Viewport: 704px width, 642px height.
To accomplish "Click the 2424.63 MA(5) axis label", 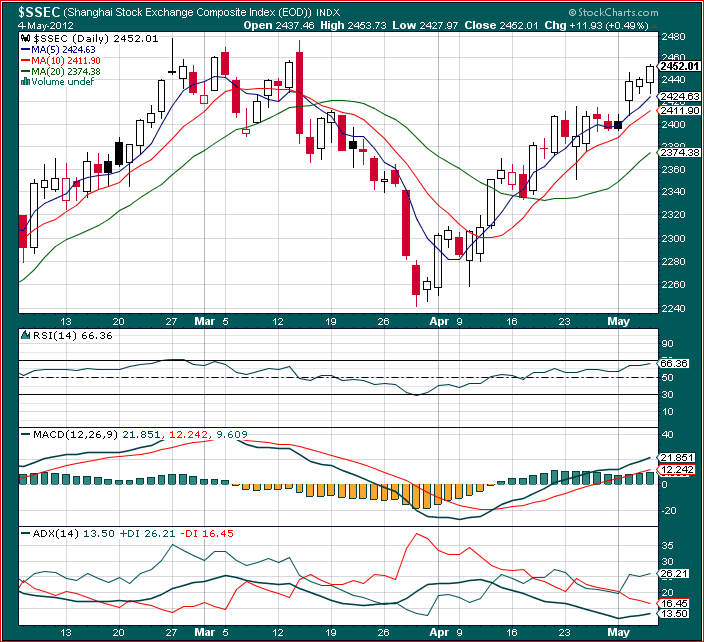I will [x=681, y=97].
